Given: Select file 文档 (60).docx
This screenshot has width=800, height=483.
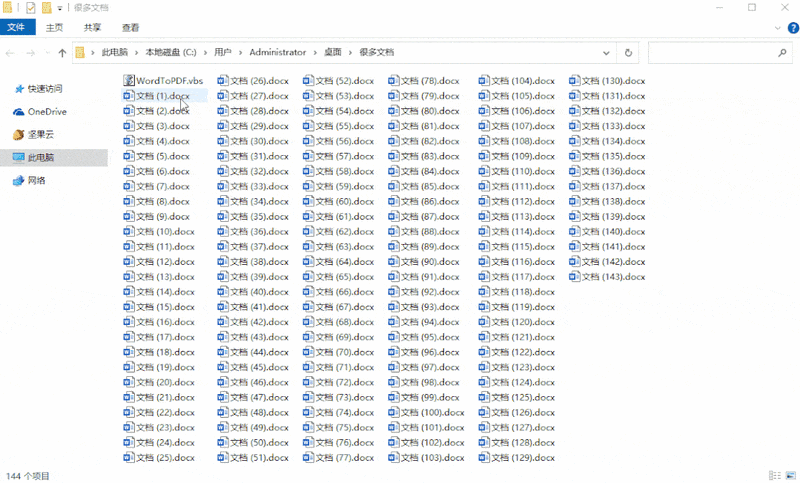Looking at the screenshot, I should click(338, 201).
